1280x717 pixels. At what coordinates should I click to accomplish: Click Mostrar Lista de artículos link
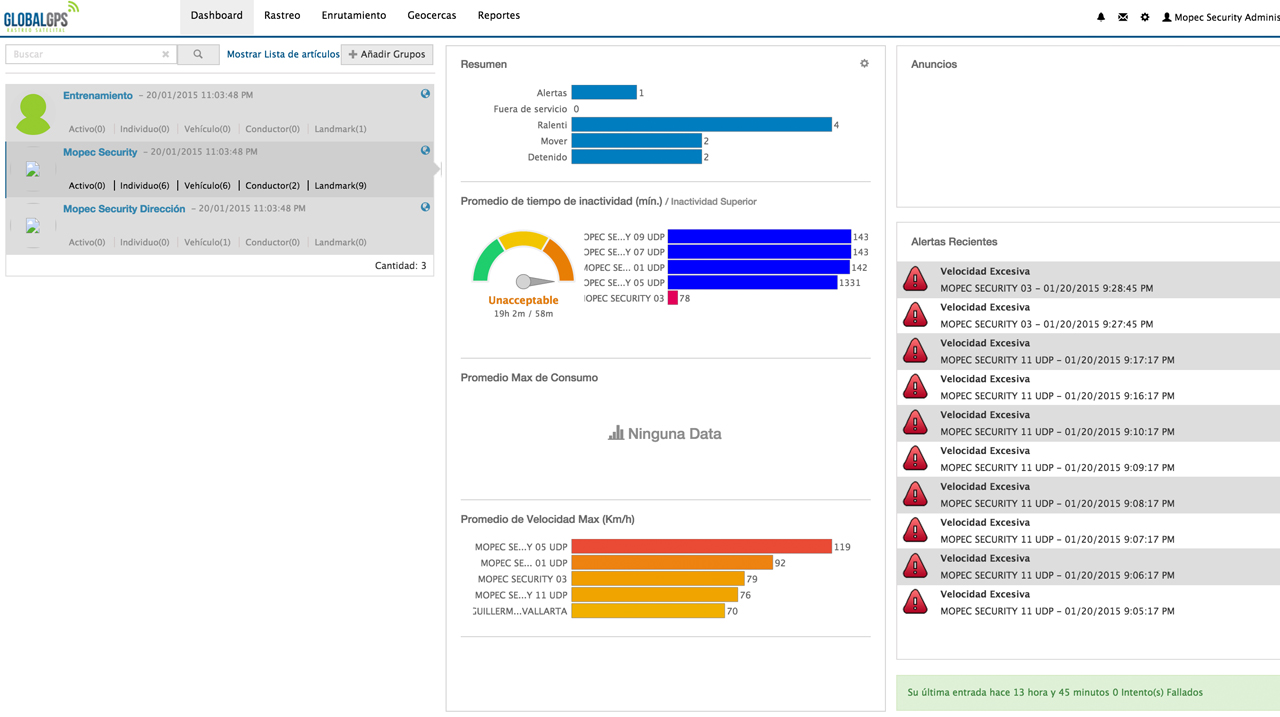tap(283, 54)
